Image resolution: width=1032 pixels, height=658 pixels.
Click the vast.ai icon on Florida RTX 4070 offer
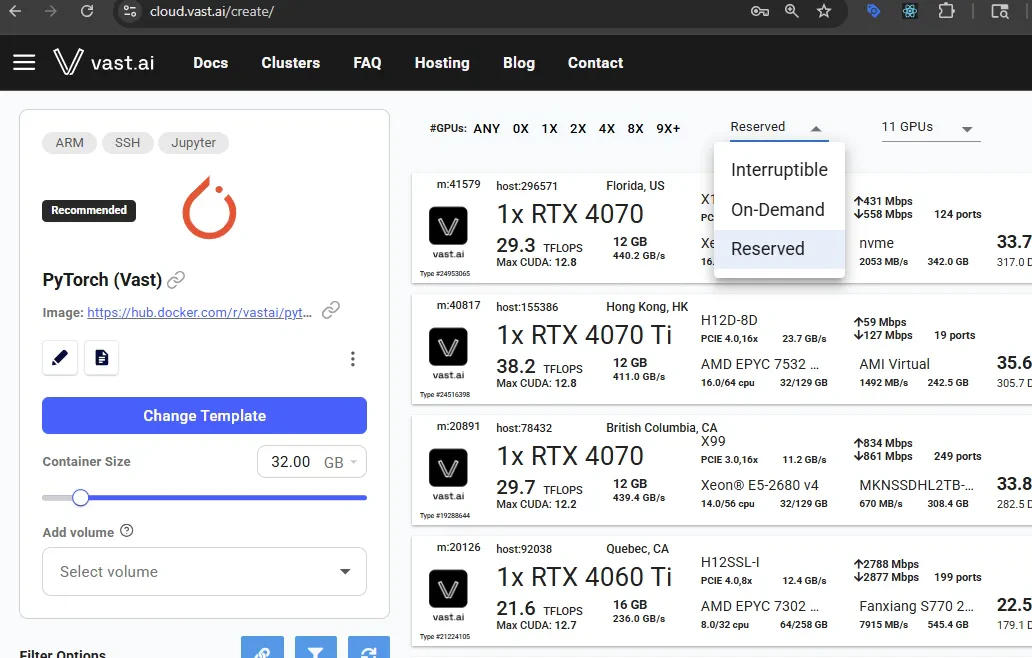pos(448,226)
